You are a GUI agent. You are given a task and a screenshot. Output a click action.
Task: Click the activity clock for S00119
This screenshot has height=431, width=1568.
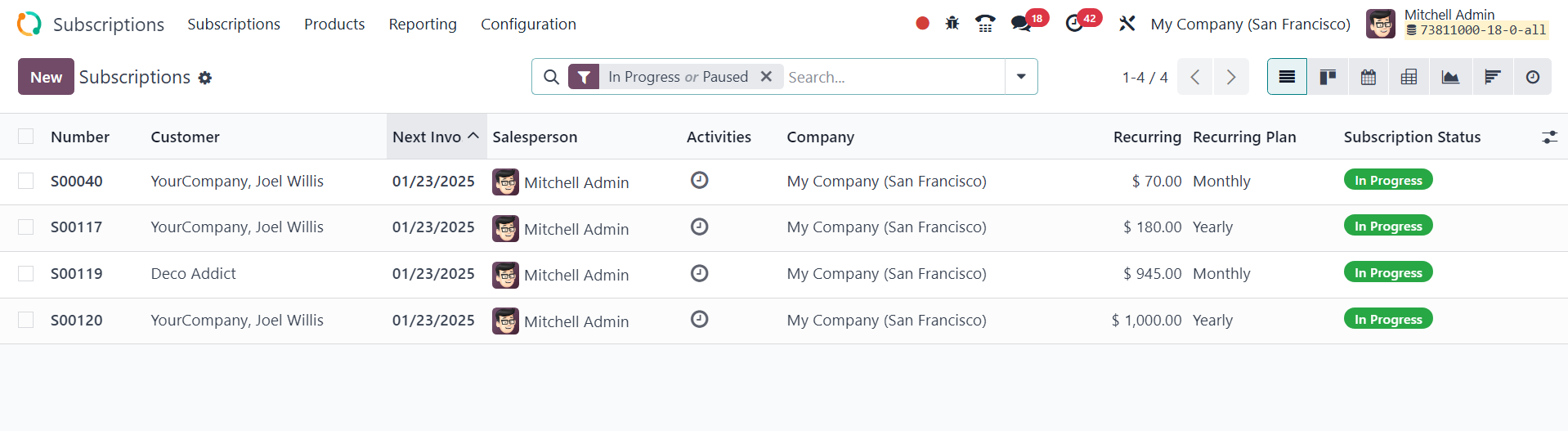699,273
